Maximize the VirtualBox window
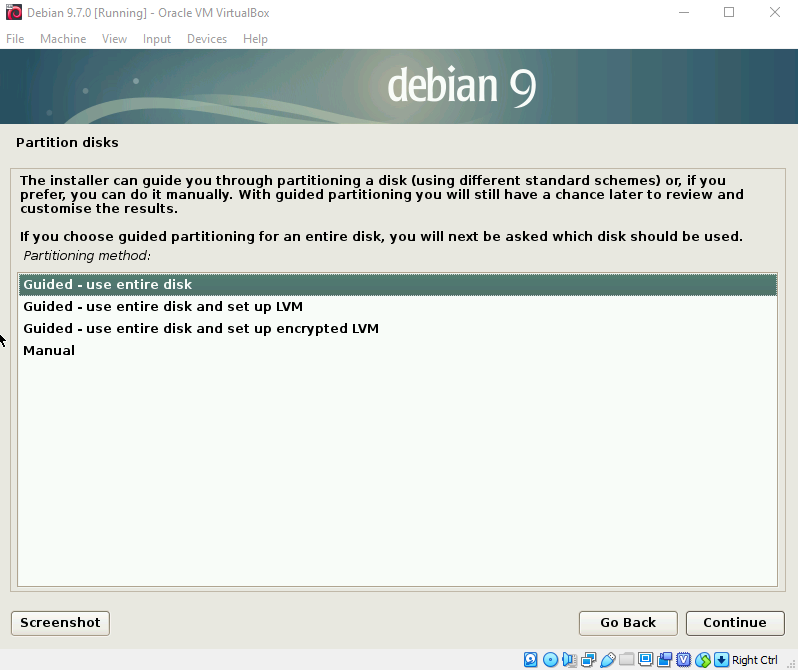This screenshot has width=798, height=670. point(729,12)
